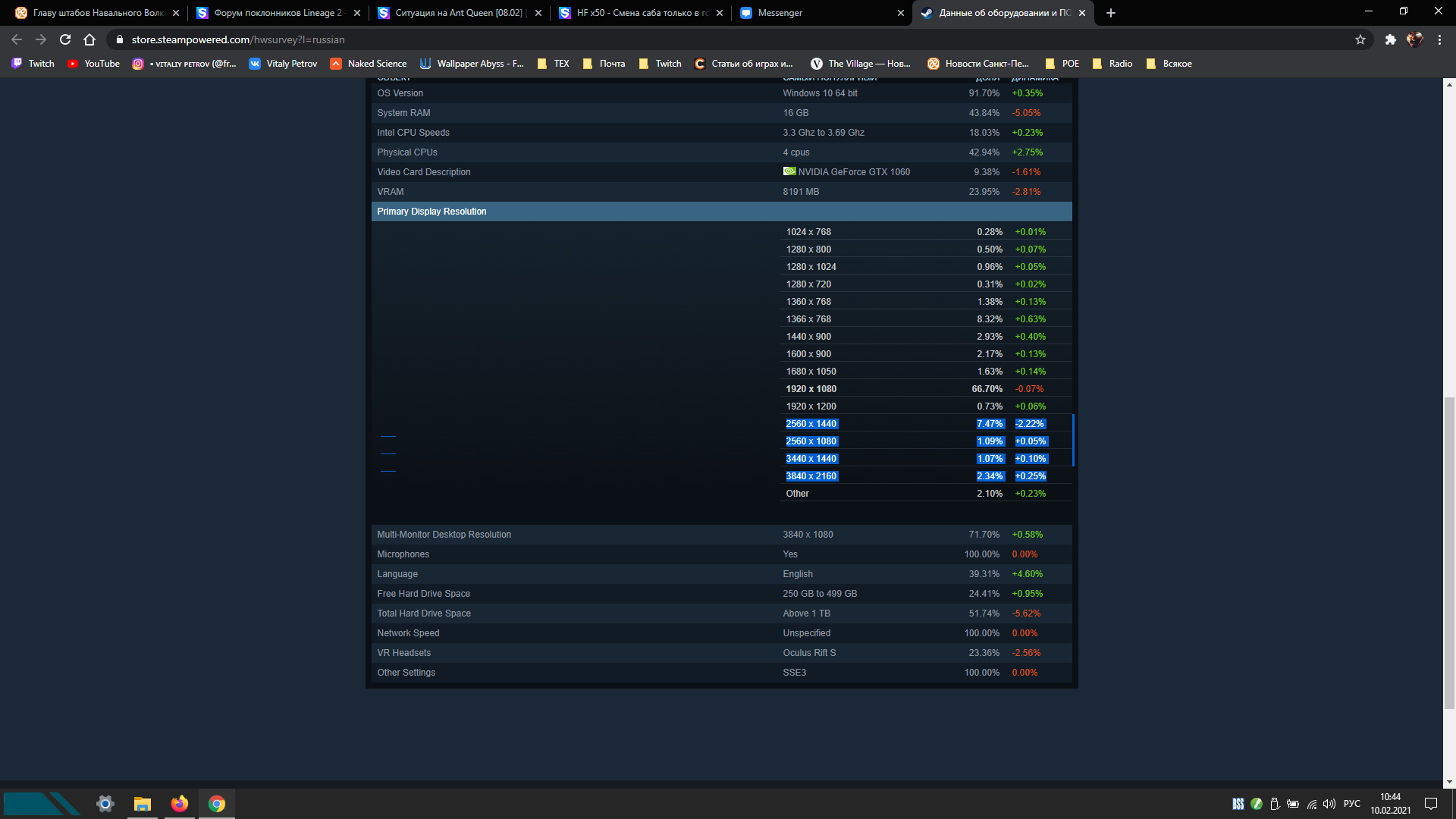1456x819 pixels.
Task: Open File Explorer from the taskbar
Action: coord(142,804)
